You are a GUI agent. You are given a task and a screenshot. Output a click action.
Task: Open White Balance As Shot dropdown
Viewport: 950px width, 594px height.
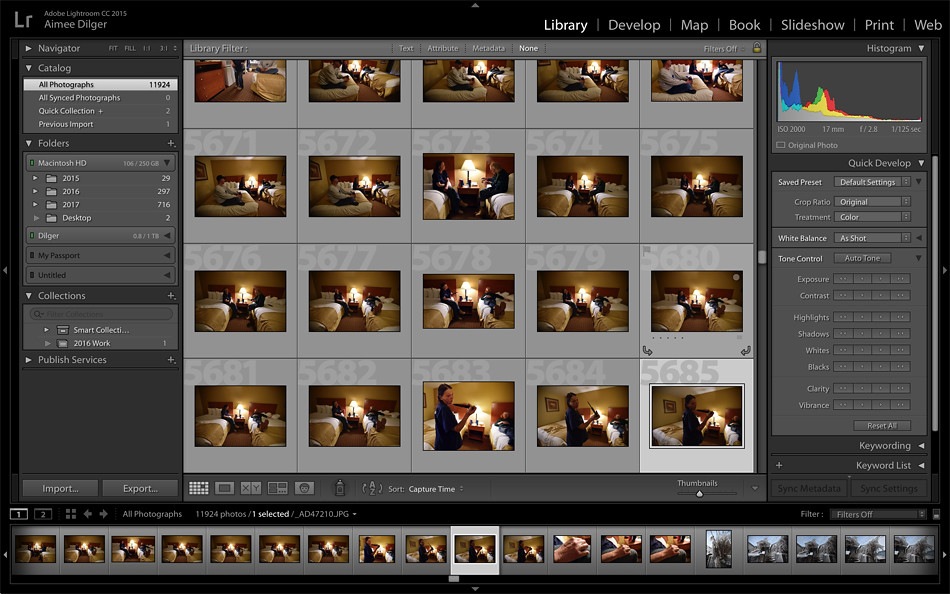coord(872,238)
